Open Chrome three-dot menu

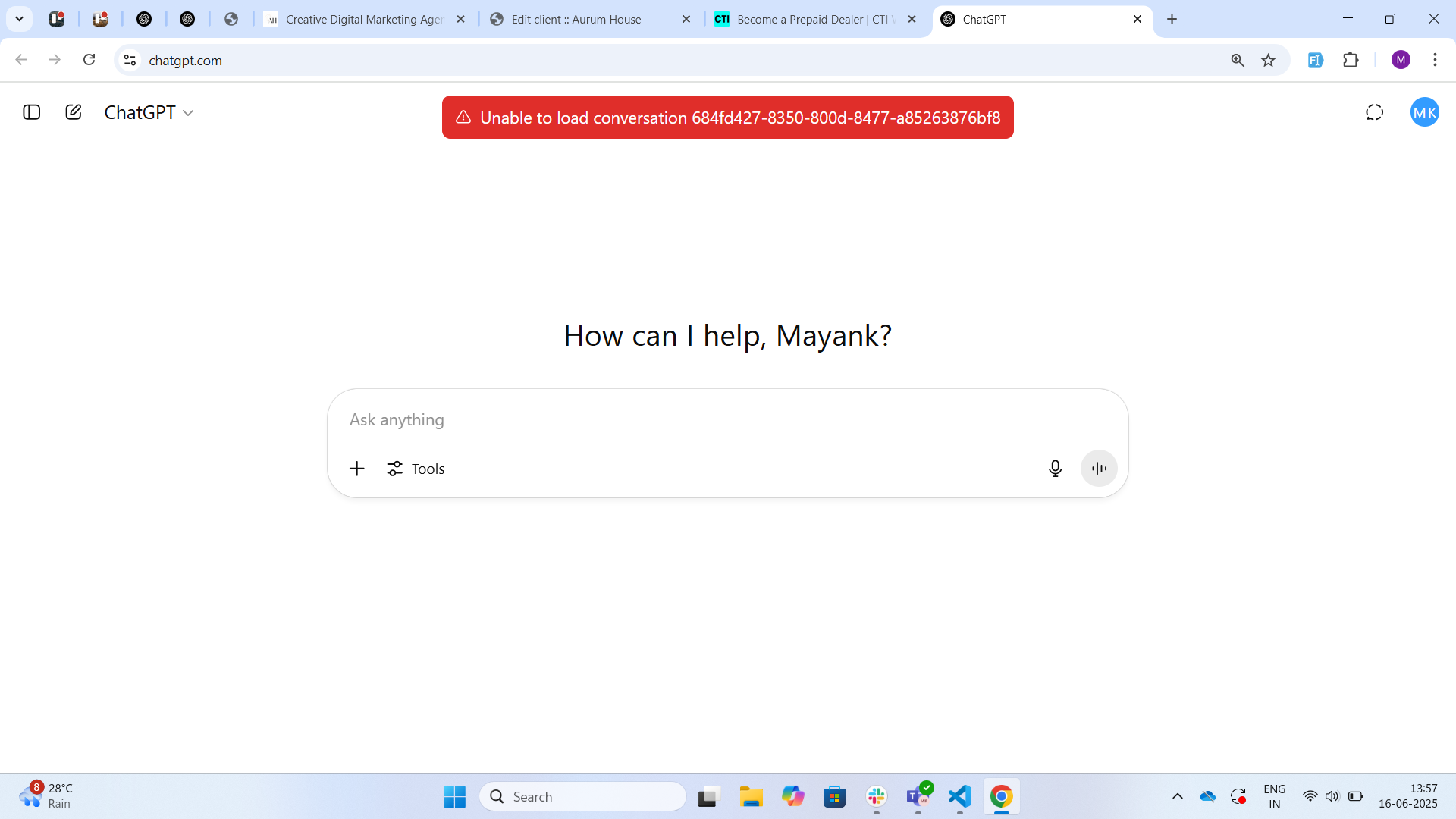(1435, 60)
